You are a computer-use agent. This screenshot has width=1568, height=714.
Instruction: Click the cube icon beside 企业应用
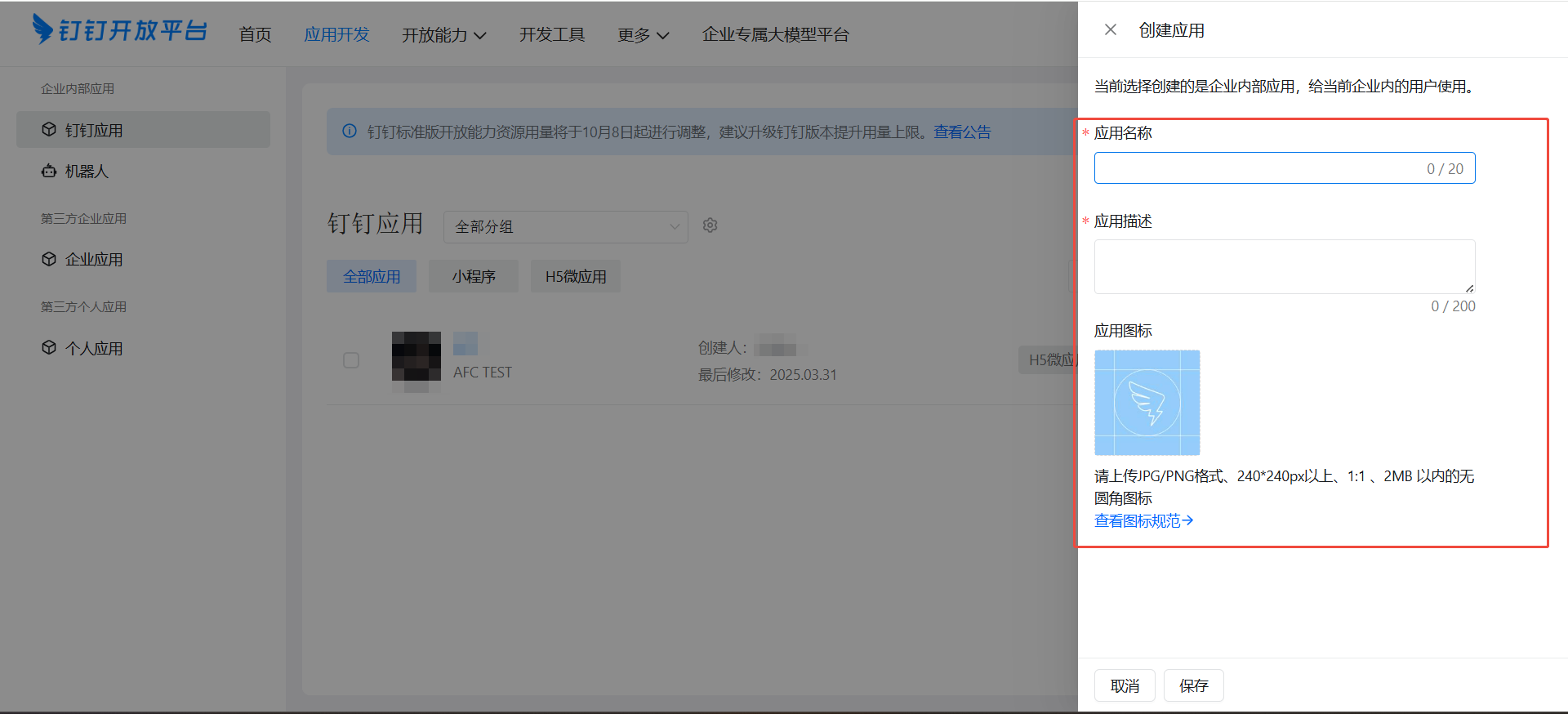[x=49, y=259]
